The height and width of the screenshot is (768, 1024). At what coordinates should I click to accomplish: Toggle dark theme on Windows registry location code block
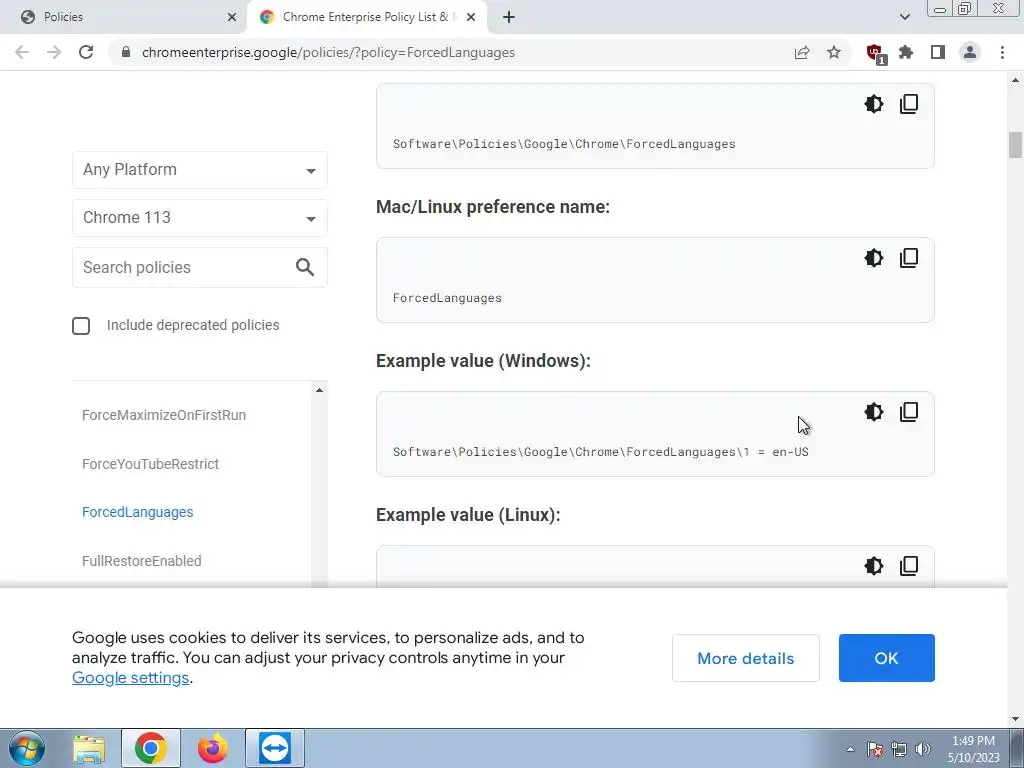pos(873,104)
